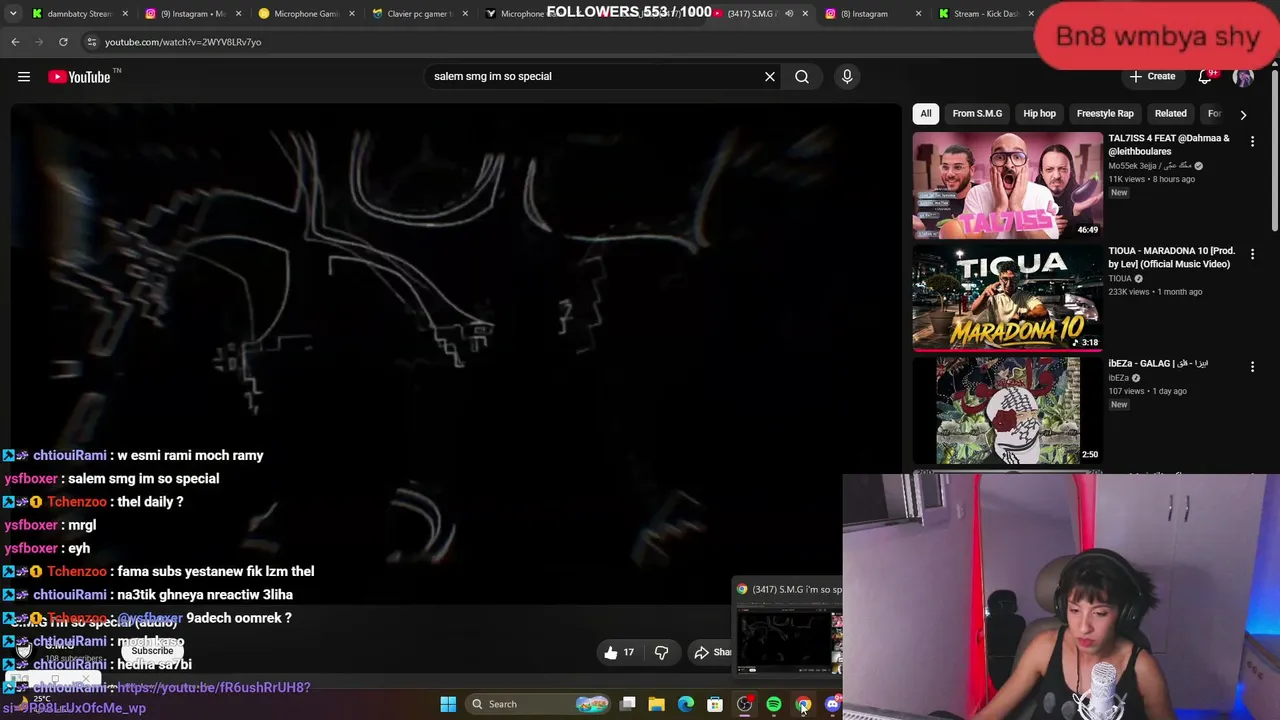Viewport: 1280px width, 720px height.
Task: Open TAL7ISS 4 FEAT video title
Action: 1169,145
